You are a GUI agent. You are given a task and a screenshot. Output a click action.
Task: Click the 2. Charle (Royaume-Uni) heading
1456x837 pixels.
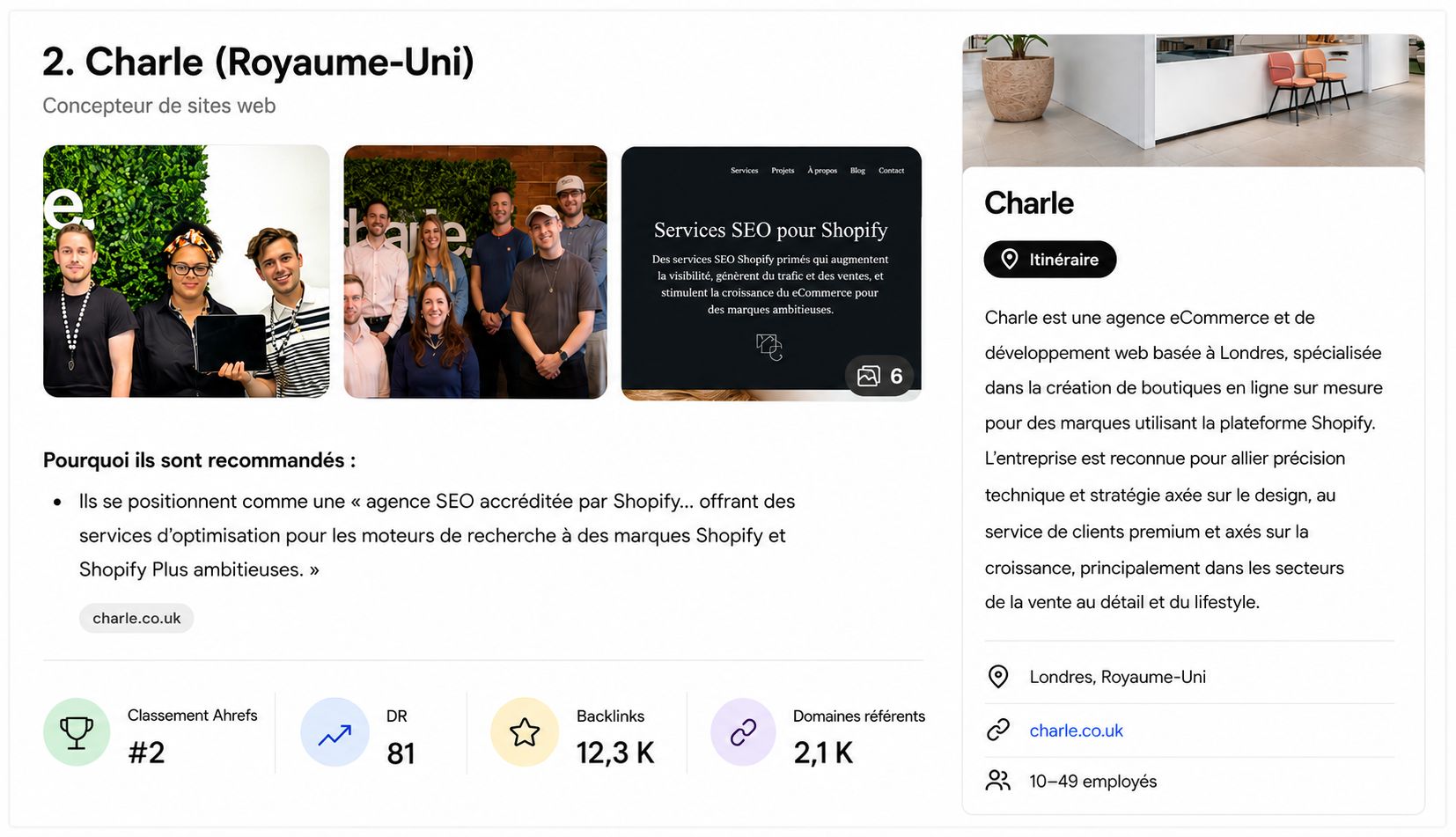(x=258, y=62)
